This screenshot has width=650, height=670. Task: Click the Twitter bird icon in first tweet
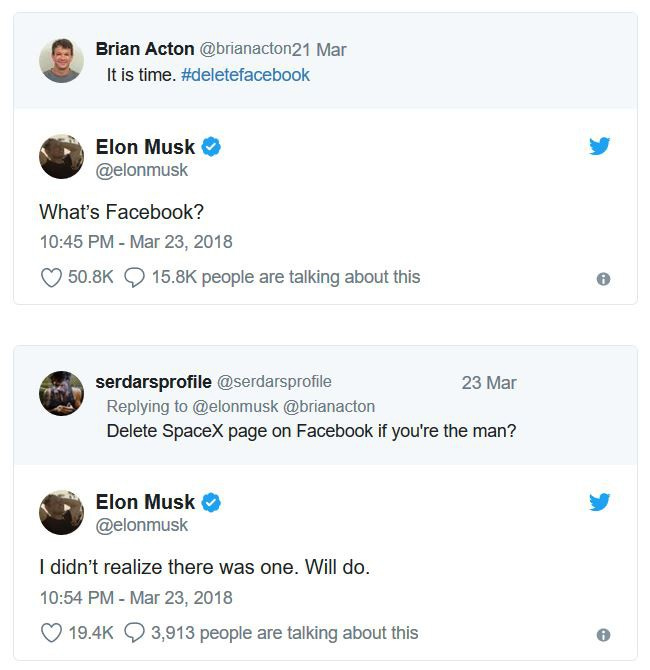(x=599, y=147)
